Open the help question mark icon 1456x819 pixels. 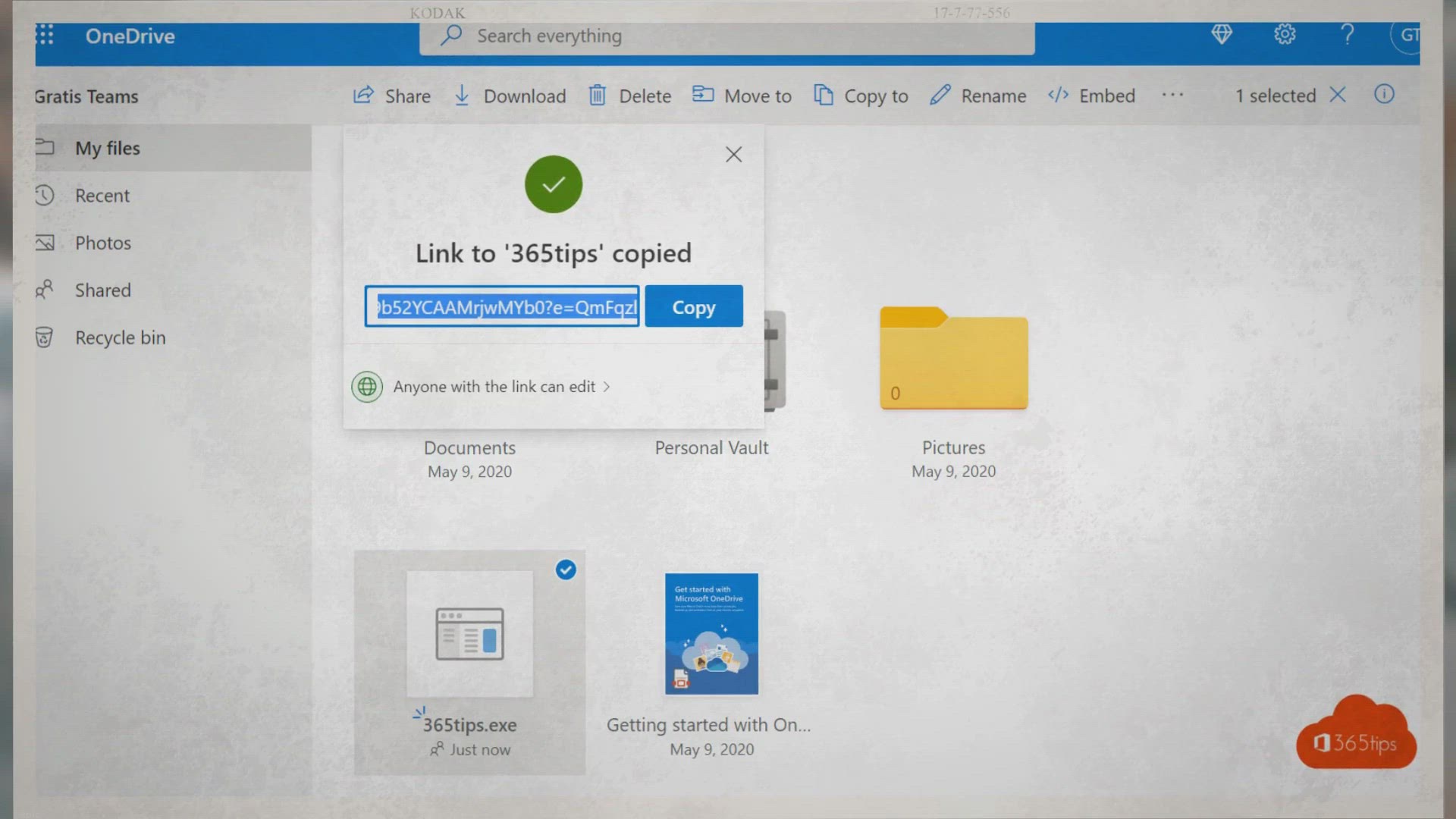1347,34
